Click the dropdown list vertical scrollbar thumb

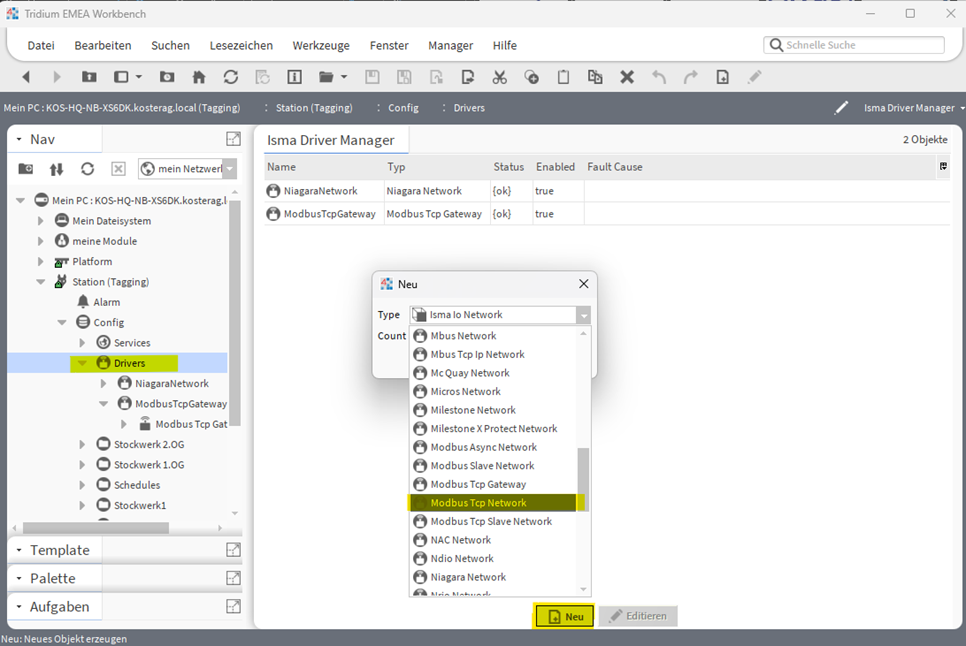point(583,479)
